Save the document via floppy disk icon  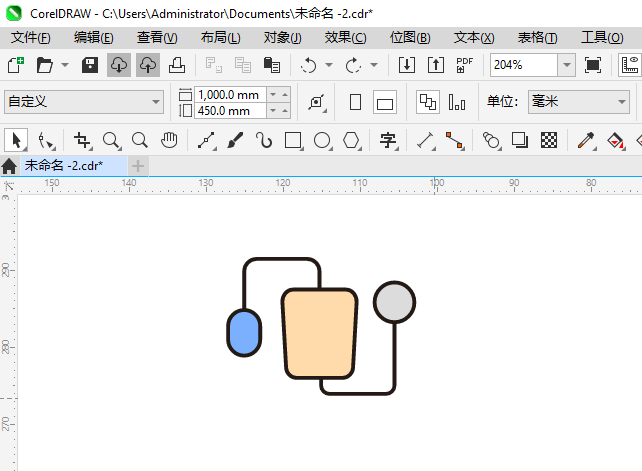(90, 65)
